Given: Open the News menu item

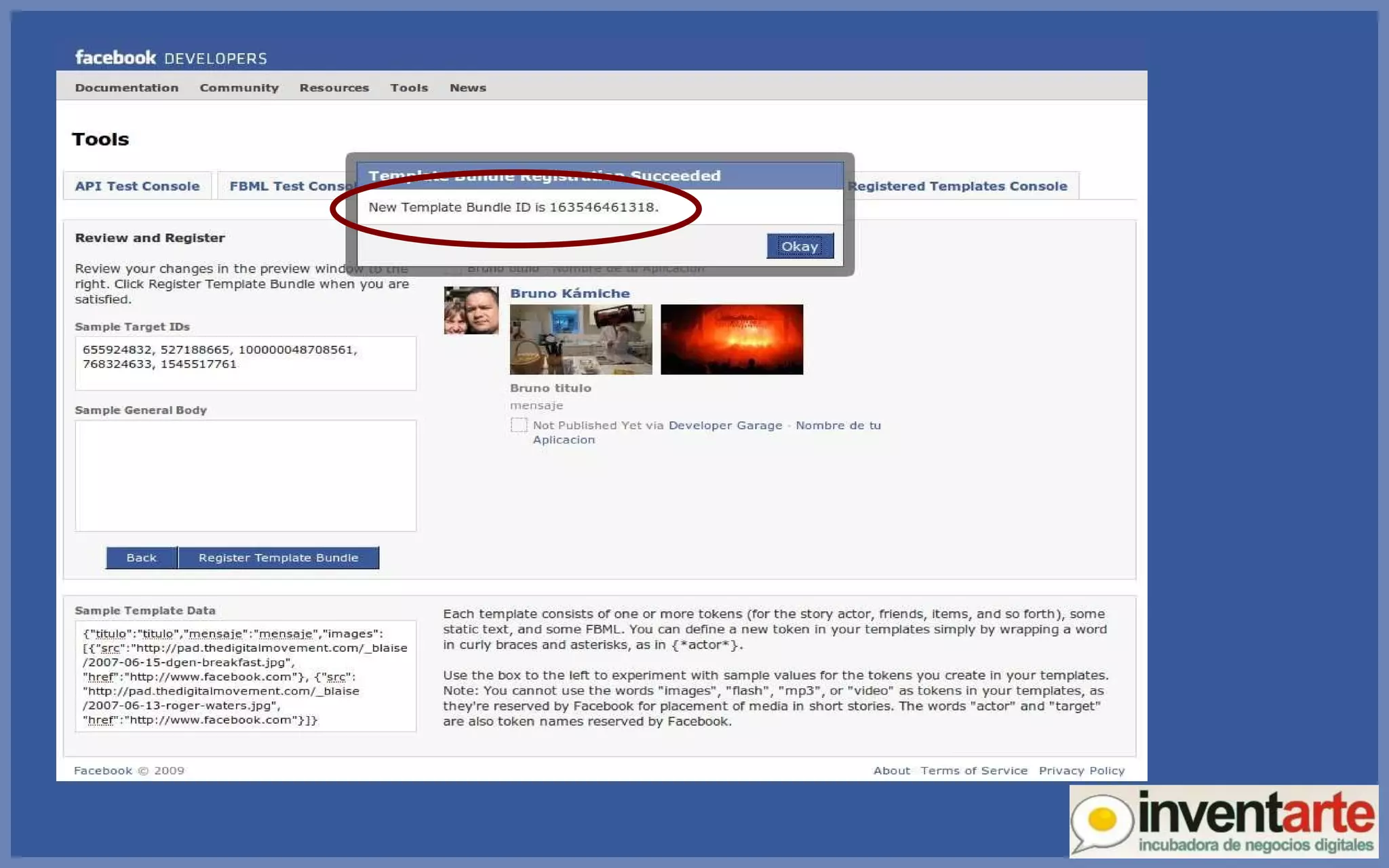Looking at the screenshot, I should pos(467,87).
